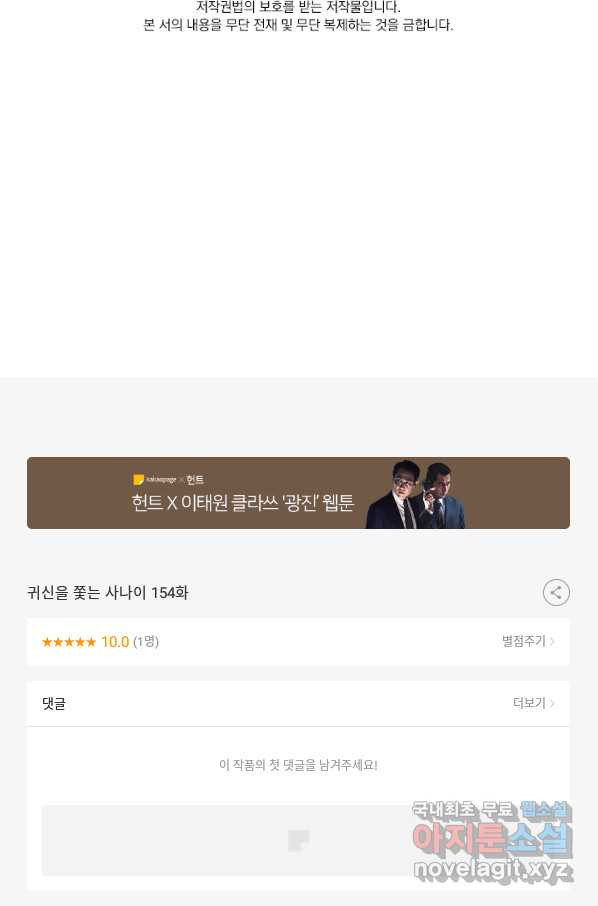Click the 귀신을 쫓는 사나이 154화 title
598x906 pixels.
coord(107,593)
